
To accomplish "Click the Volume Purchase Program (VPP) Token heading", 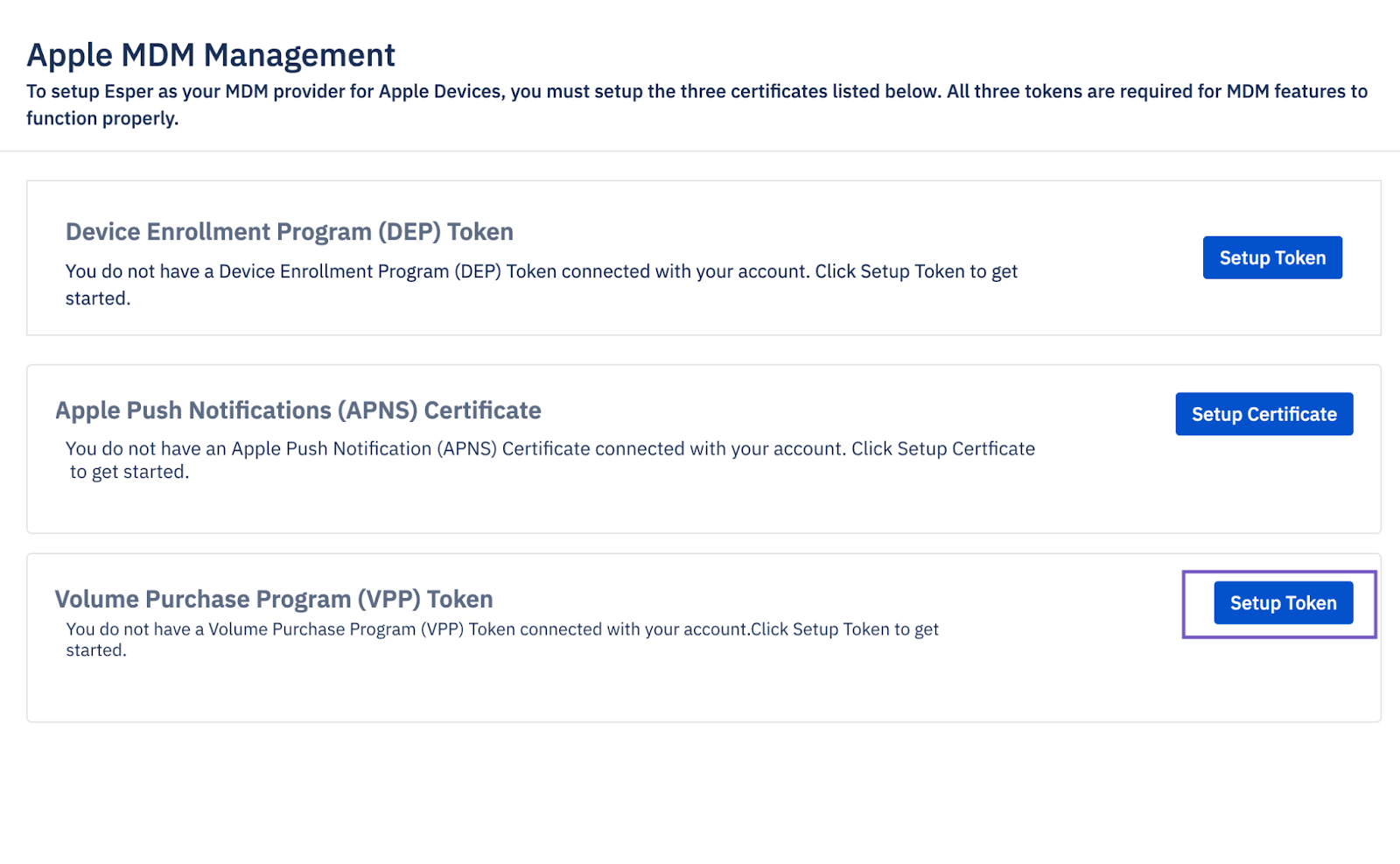I will click(274, 599).
